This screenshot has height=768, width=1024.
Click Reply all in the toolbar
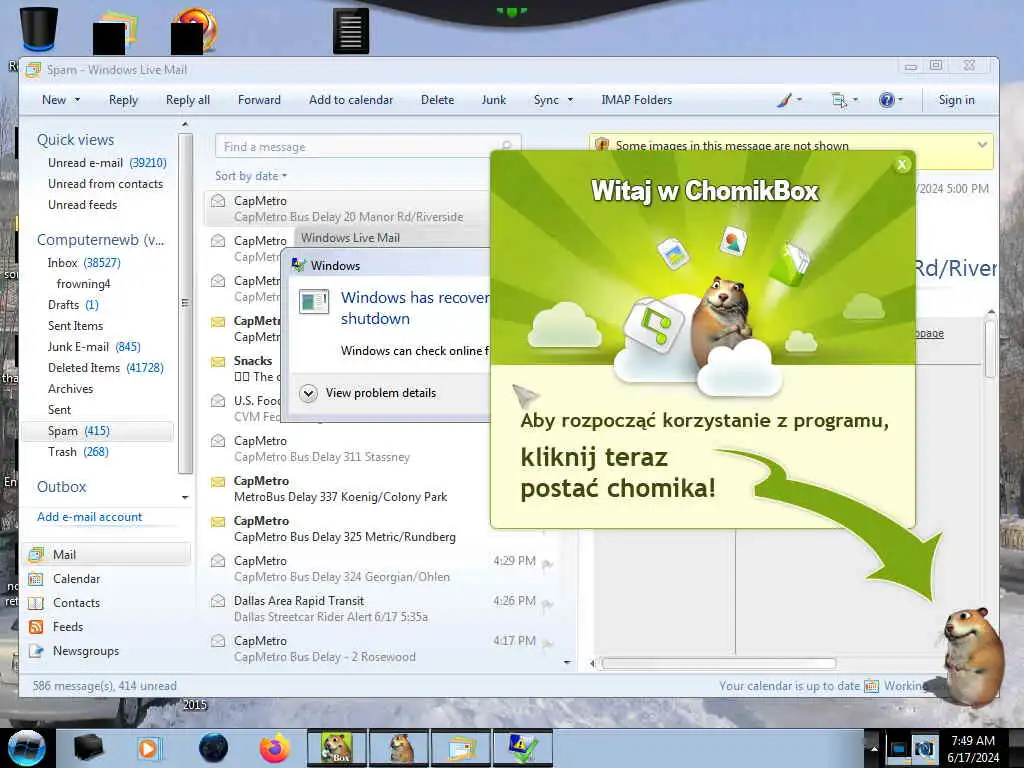[187, 100]
